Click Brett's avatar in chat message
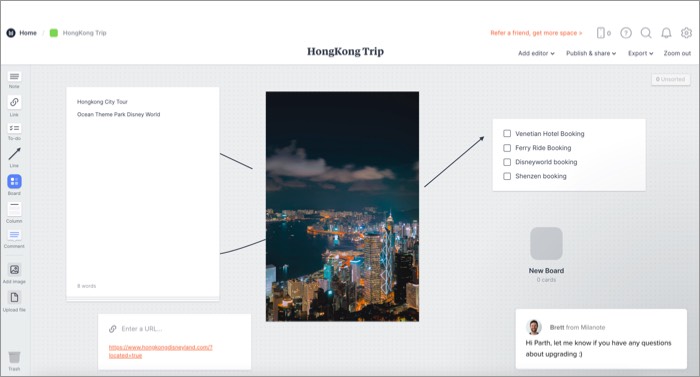Viewport: 700px width, 377px height. 533,327
